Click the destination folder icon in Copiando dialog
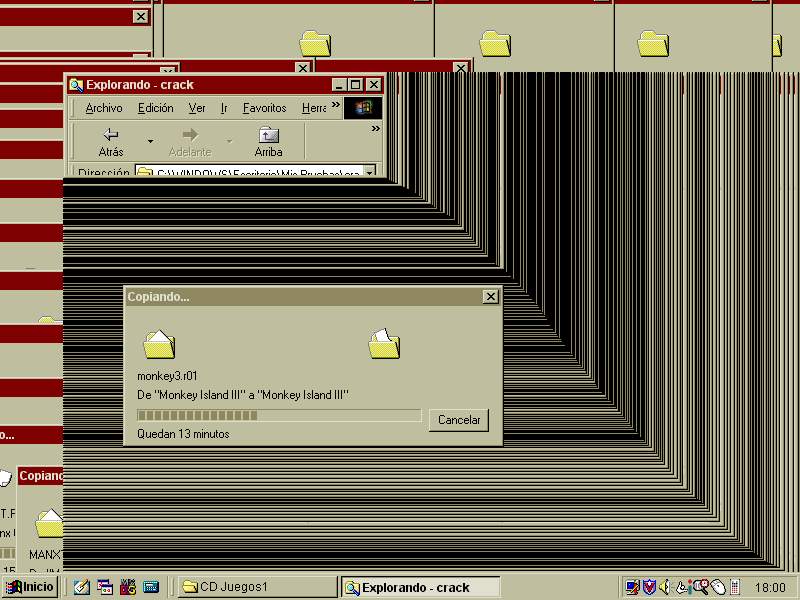The image size is (800, 600). point(384,343)
